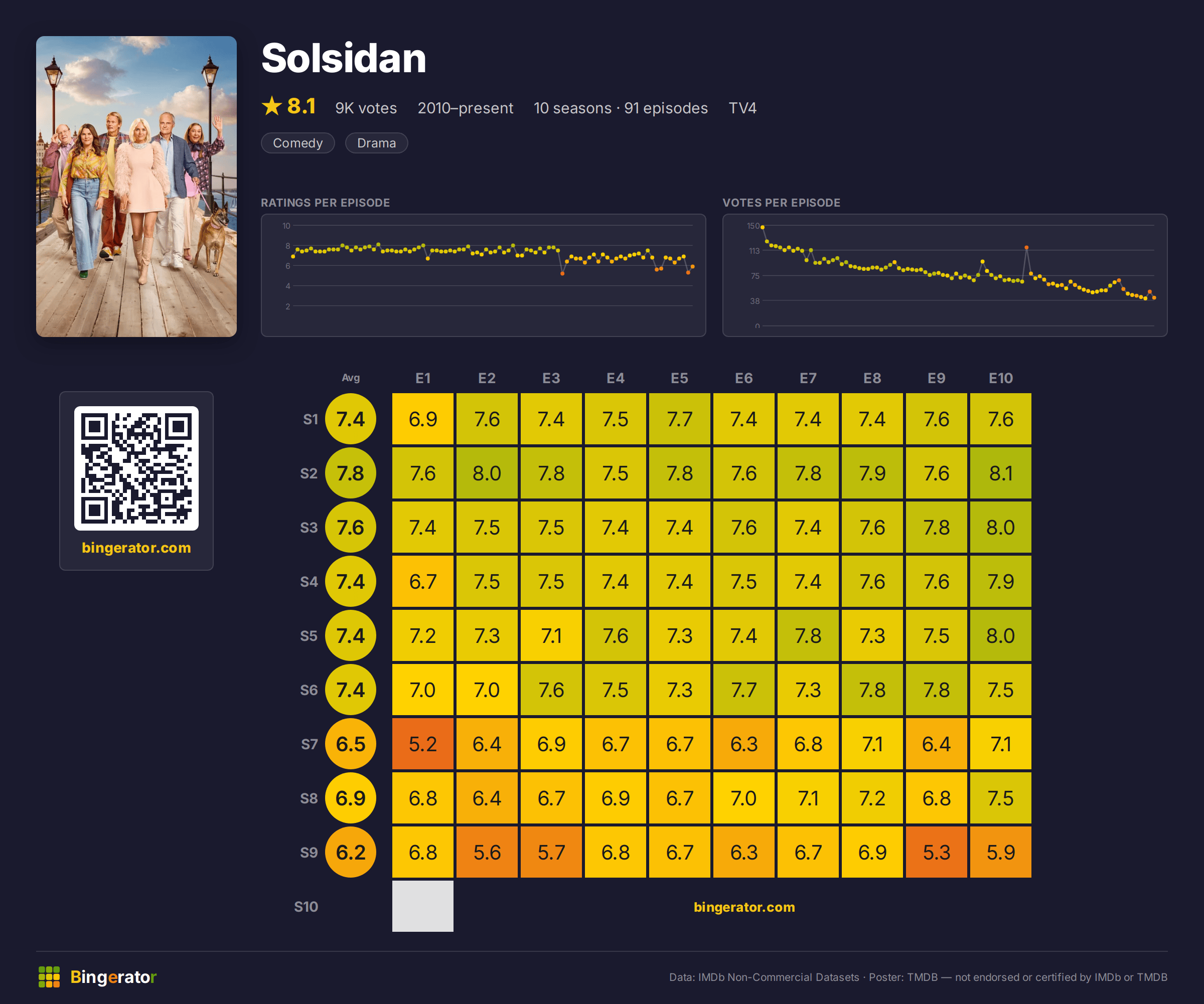Click the peak orange point in votes chart
Screen dimensions: 1204x1004
[x=1026, y=248]
